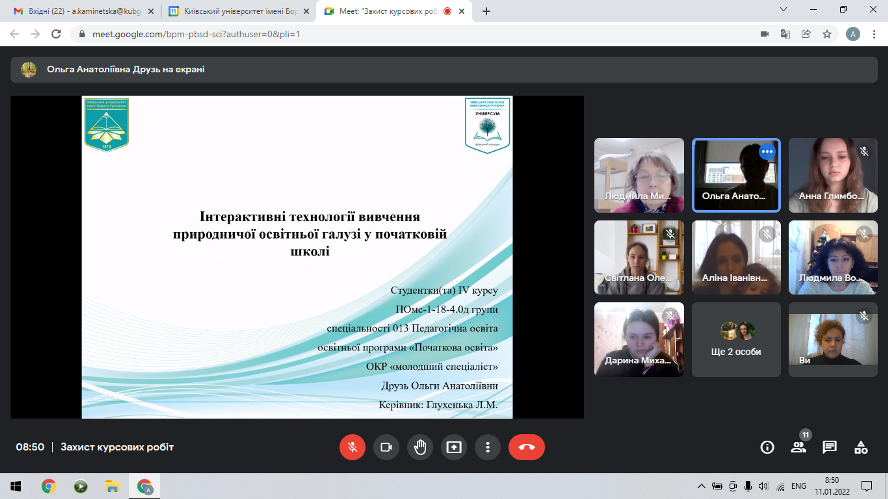Share this page icon in address bar
The width and height of the screenshot is (888, 499).
806,34
